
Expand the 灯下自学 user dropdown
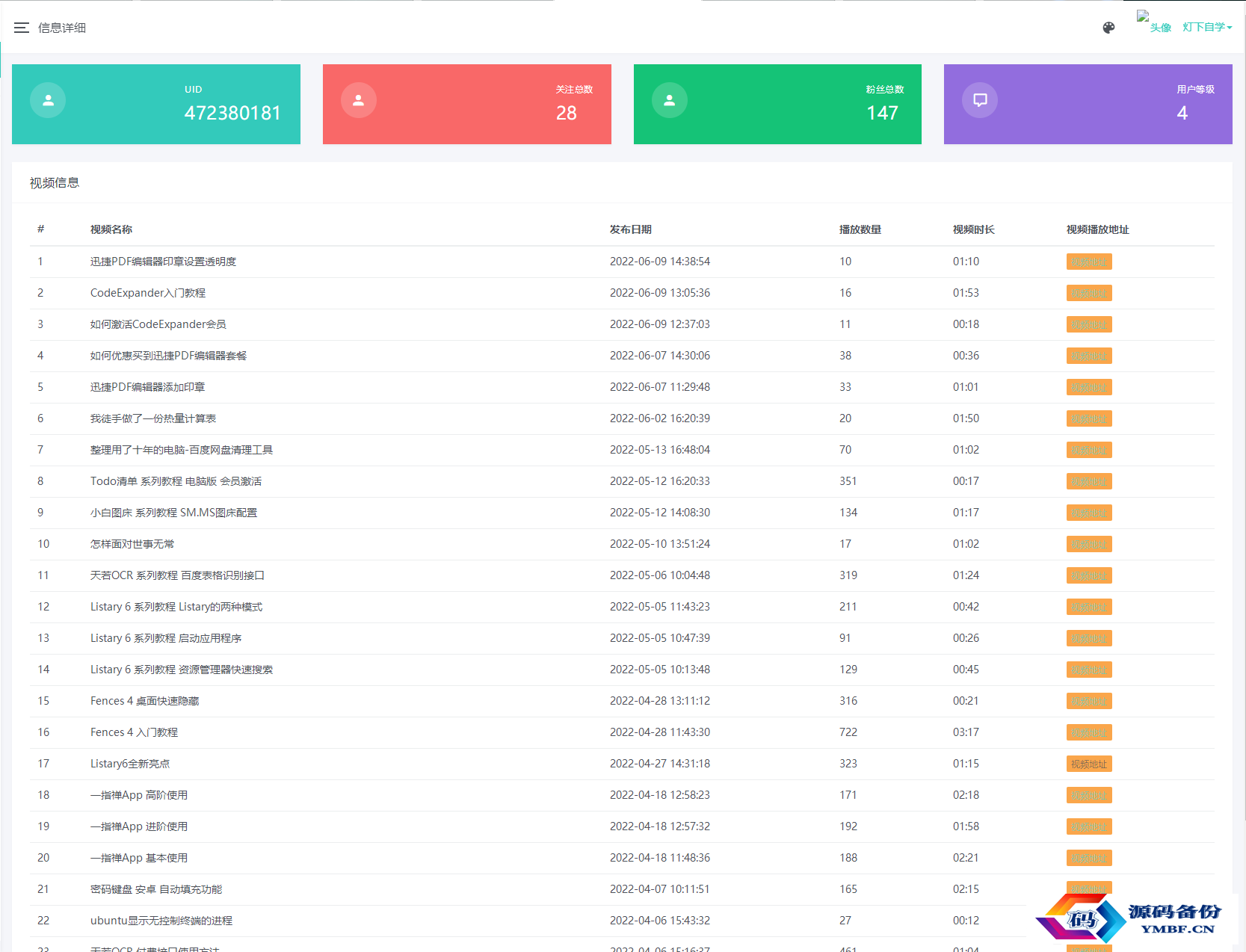coord(1207,27)
